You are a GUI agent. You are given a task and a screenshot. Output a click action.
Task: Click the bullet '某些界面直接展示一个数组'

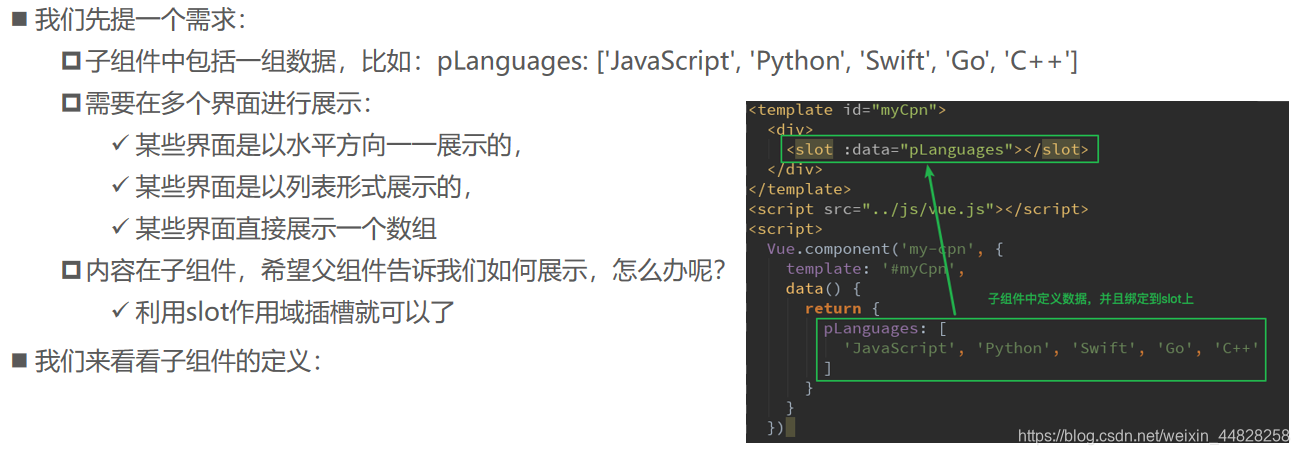point(286,228)
